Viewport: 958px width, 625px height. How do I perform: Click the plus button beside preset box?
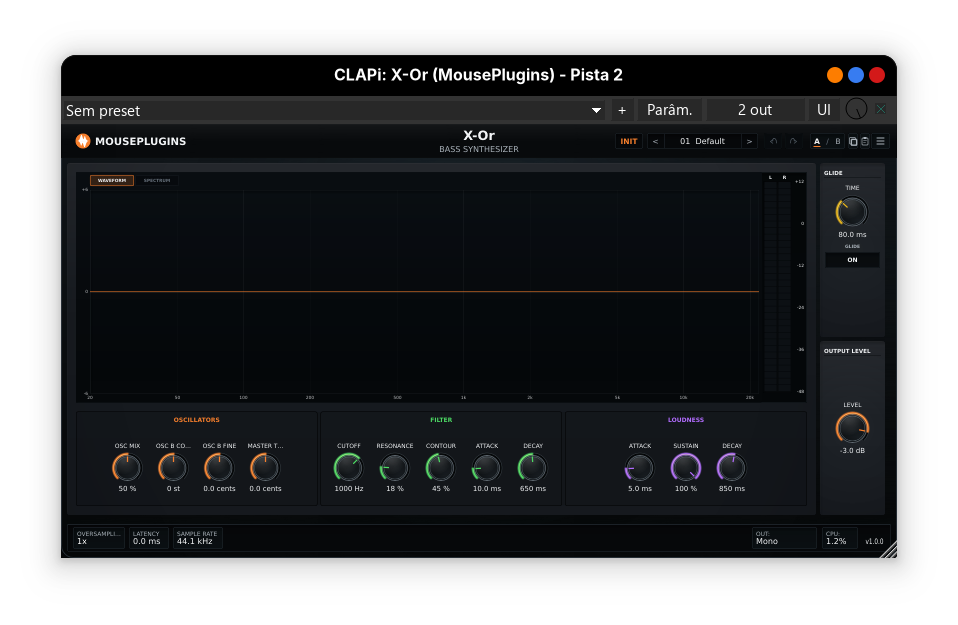[621, 111]
